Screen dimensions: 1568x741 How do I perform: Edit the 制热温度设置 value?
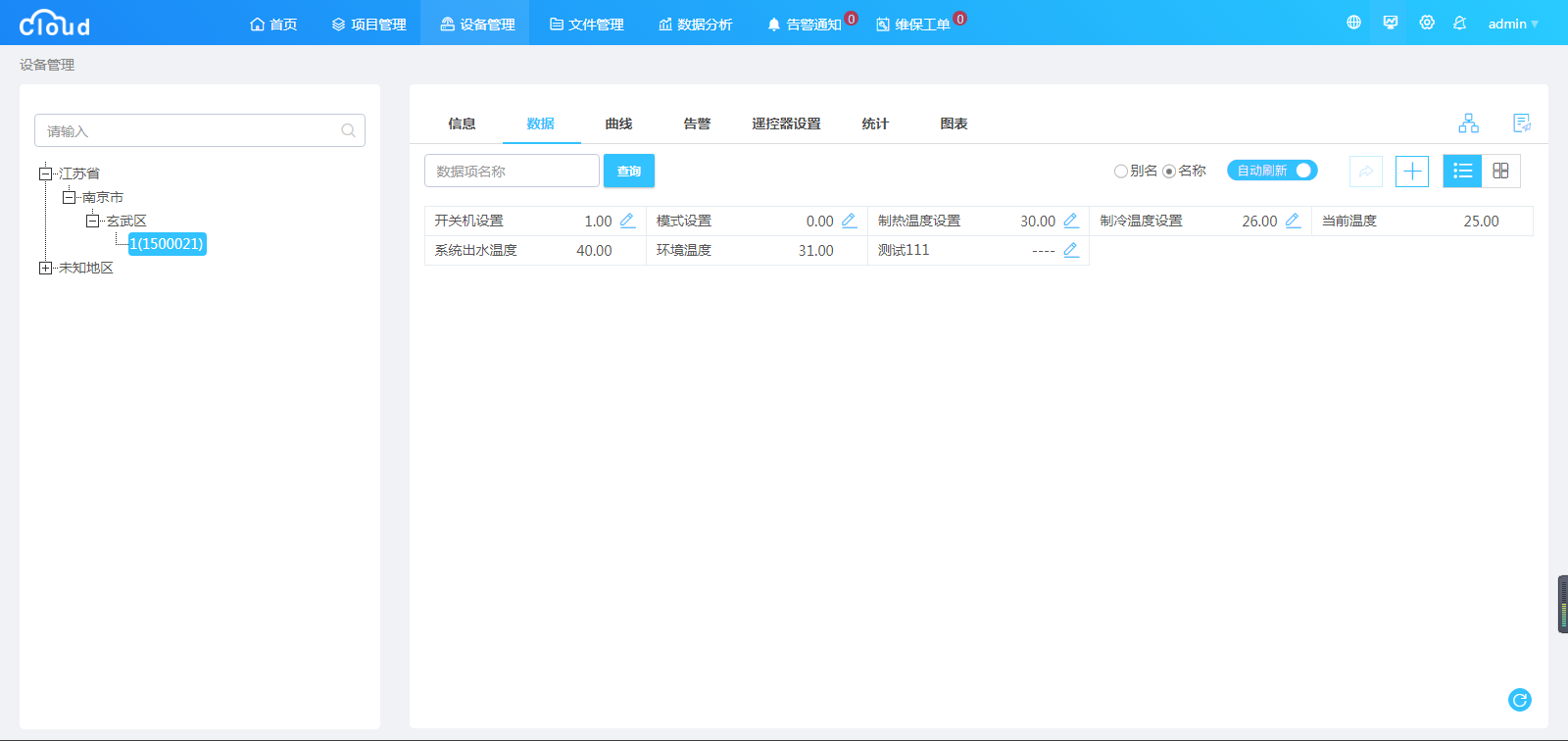tap(1071, 221)
